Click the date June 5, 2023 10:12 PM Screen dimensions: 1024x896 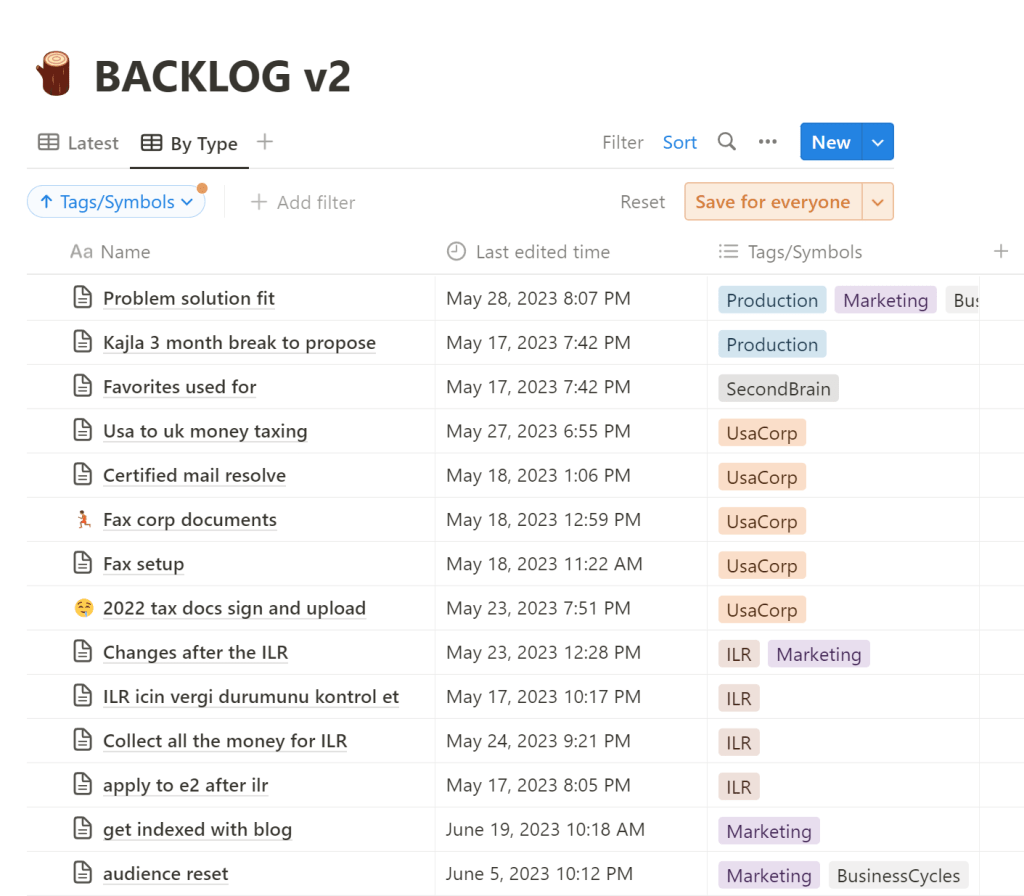coord(539,874)
